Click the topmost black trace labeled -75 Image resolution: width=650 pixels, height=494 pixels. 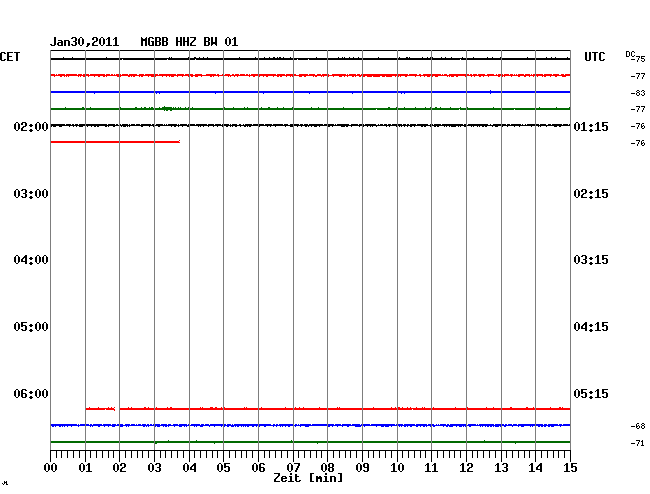tap(310, 59)
